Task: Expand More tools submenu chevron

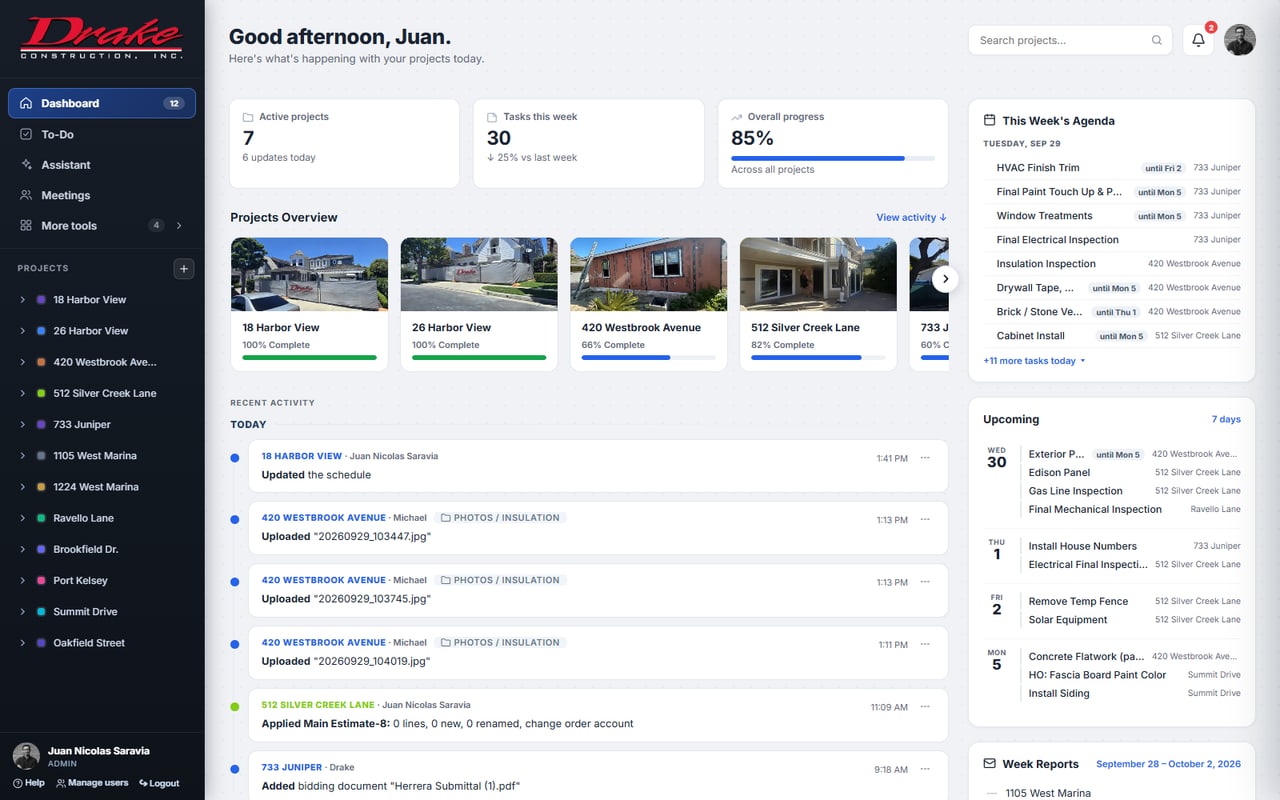Action: [x=179, y=226]
